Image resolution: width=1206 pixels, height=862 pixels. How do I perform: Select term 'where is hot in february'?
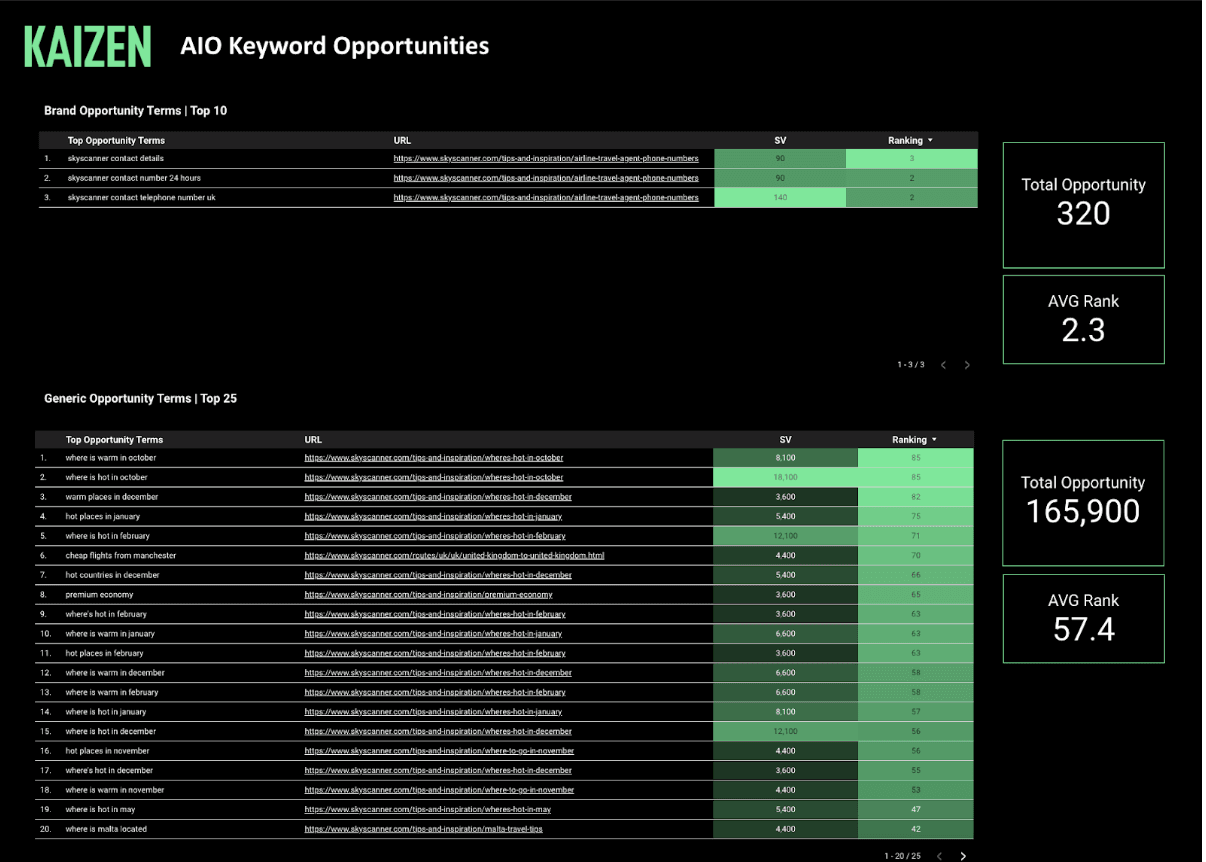[x=107, y=536]
